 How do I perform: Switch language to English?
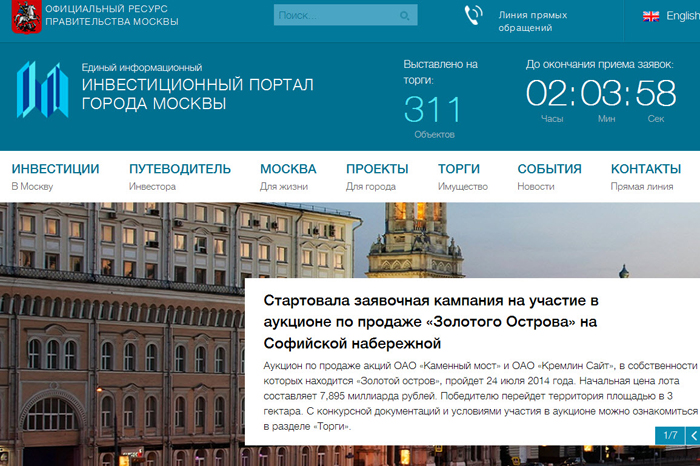[x=683, y=16]
